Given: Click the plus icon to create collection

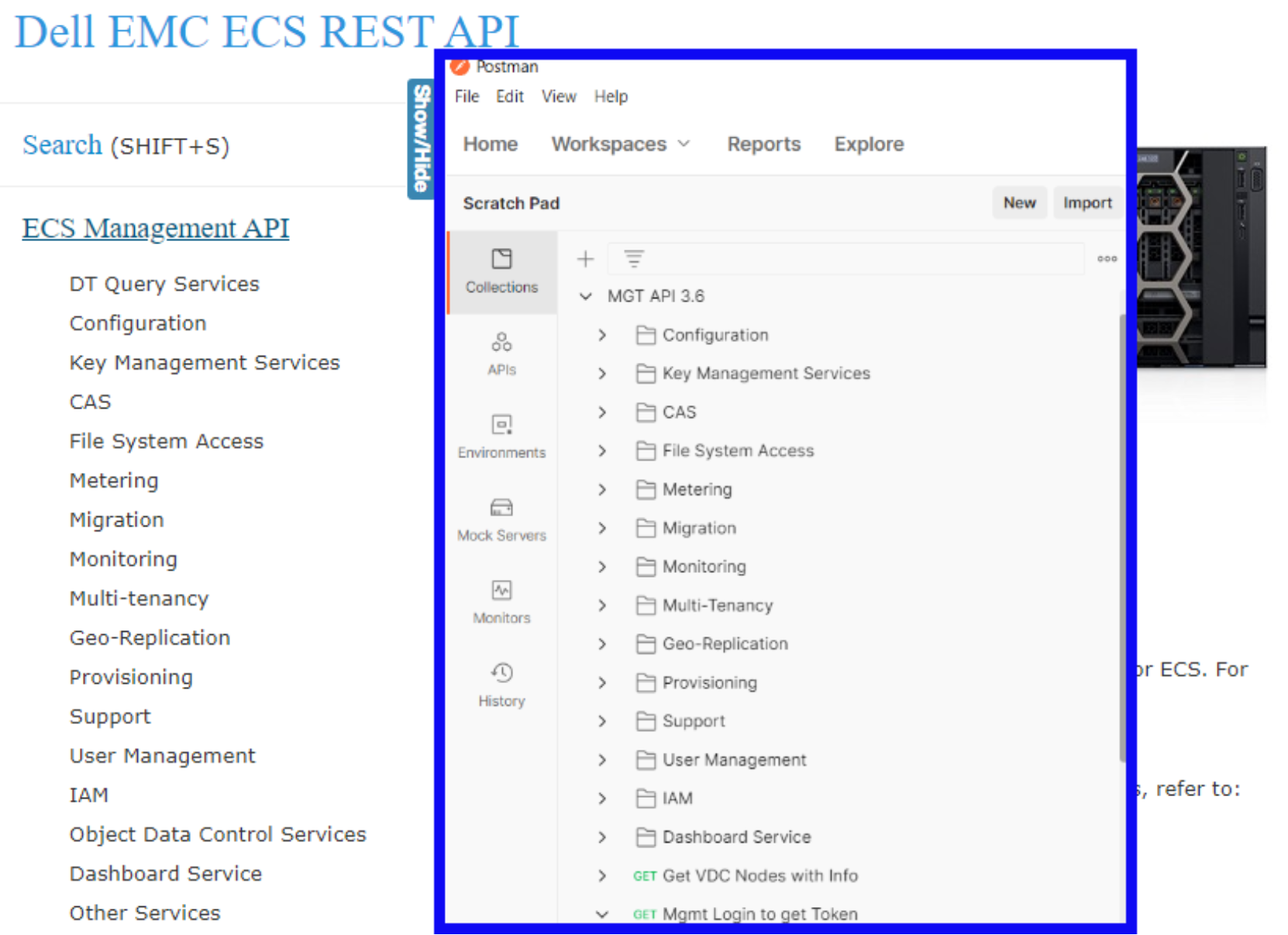Looking at the screenshot, I should (586, 259).
